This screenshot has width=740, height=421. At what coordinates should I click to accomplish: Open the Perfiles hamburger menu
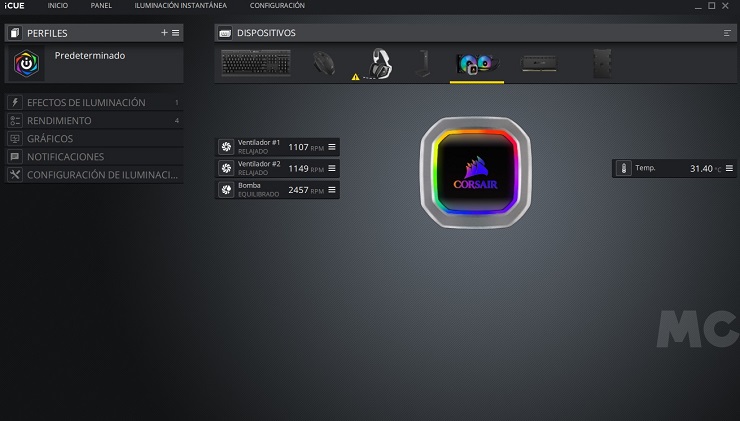176,33
